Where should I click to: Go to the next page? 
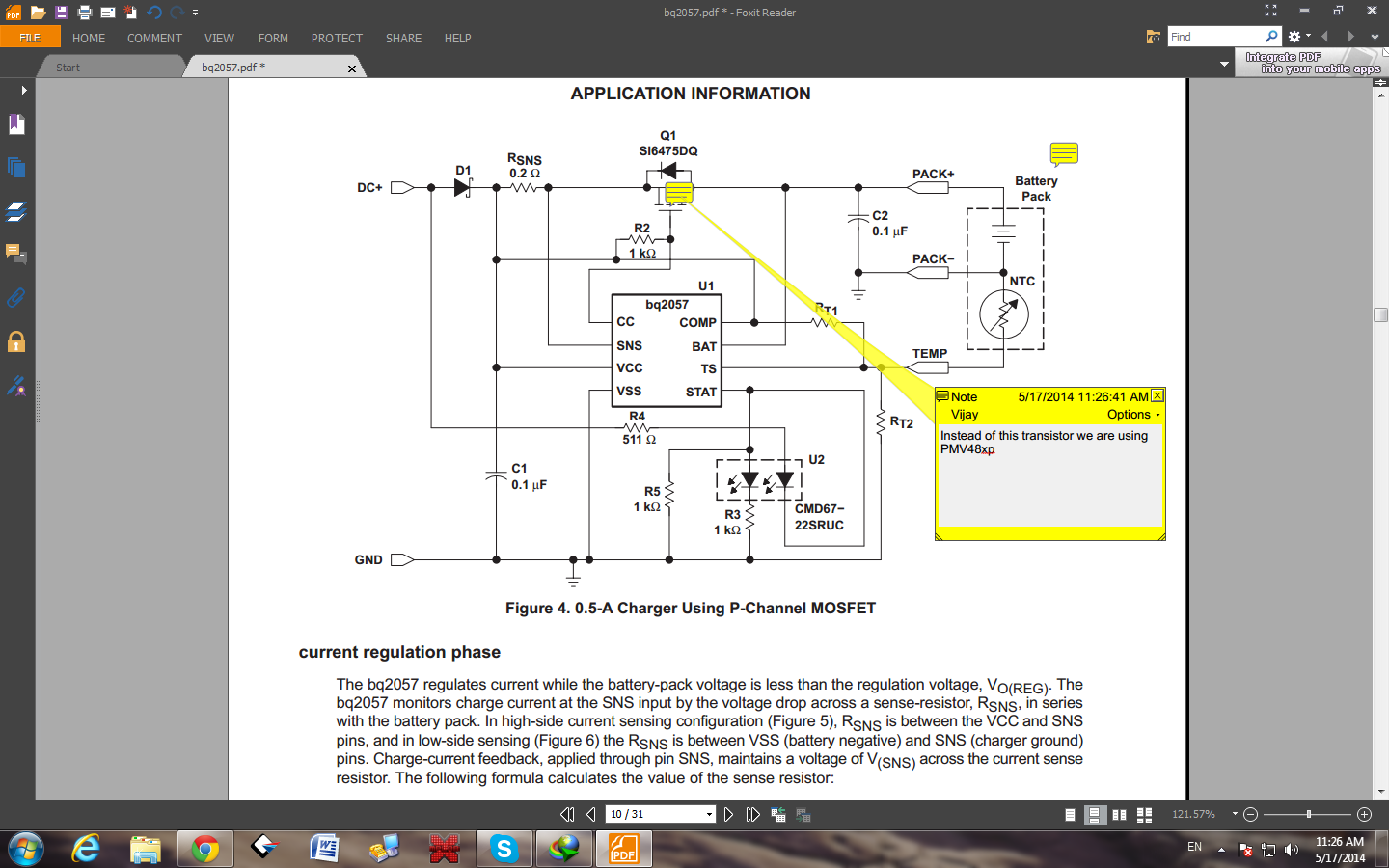728,815
